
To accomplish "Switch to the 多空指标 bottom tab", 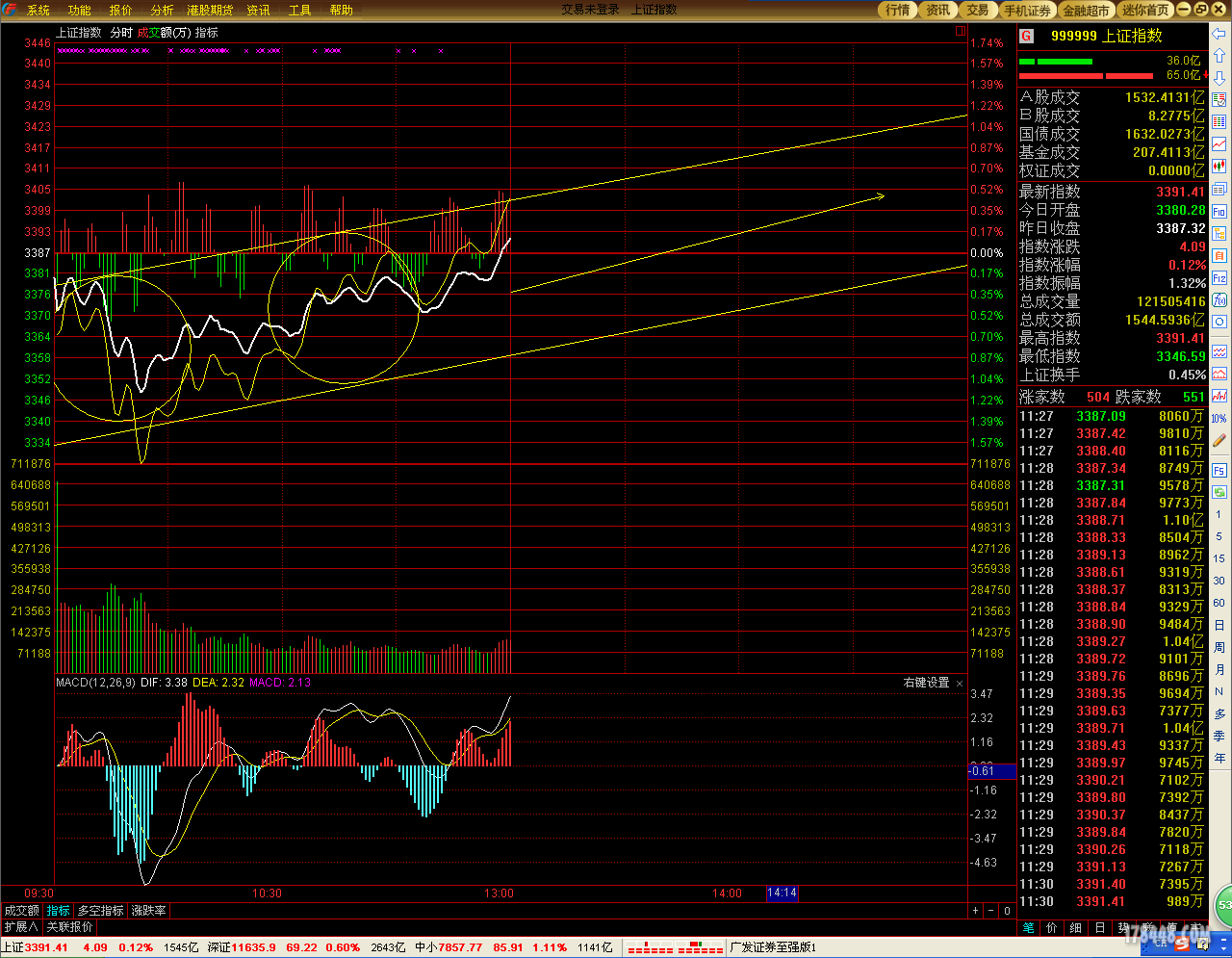I will tap(101, 910).
